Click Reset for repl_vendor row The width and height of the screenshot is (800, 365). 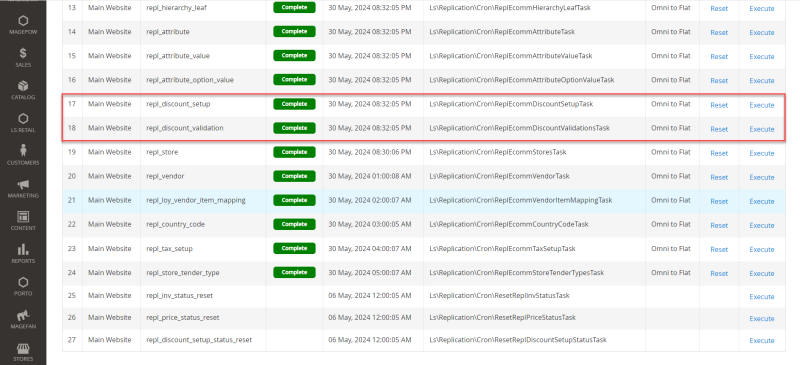pyautogui.click(x=719, y=177)
